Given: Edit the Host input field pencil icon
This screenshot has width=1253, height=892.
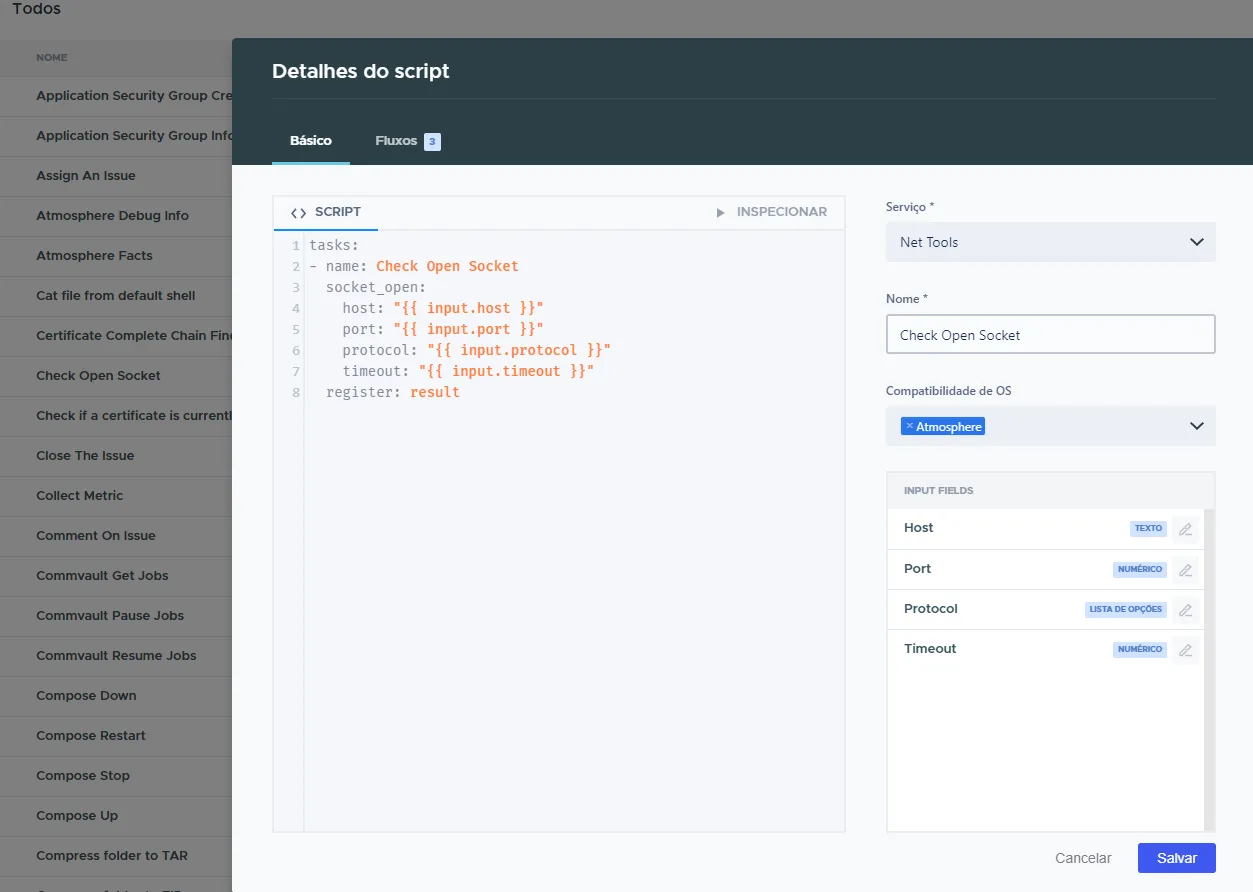Looking at the screenshot, I should pyautogui.click(x=1185, y=529).
